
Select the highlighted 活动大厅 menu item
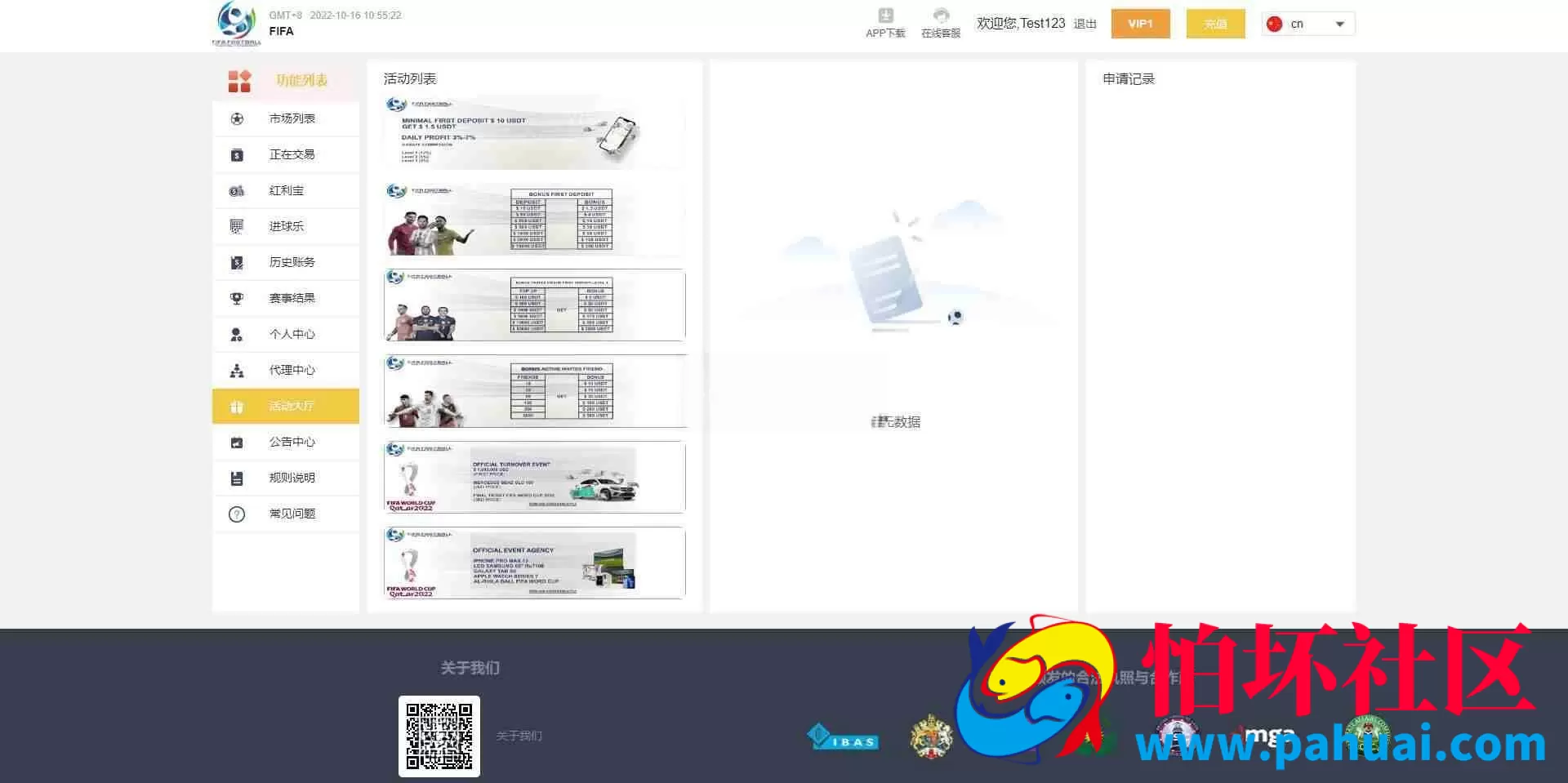click(x=286, y=407)
